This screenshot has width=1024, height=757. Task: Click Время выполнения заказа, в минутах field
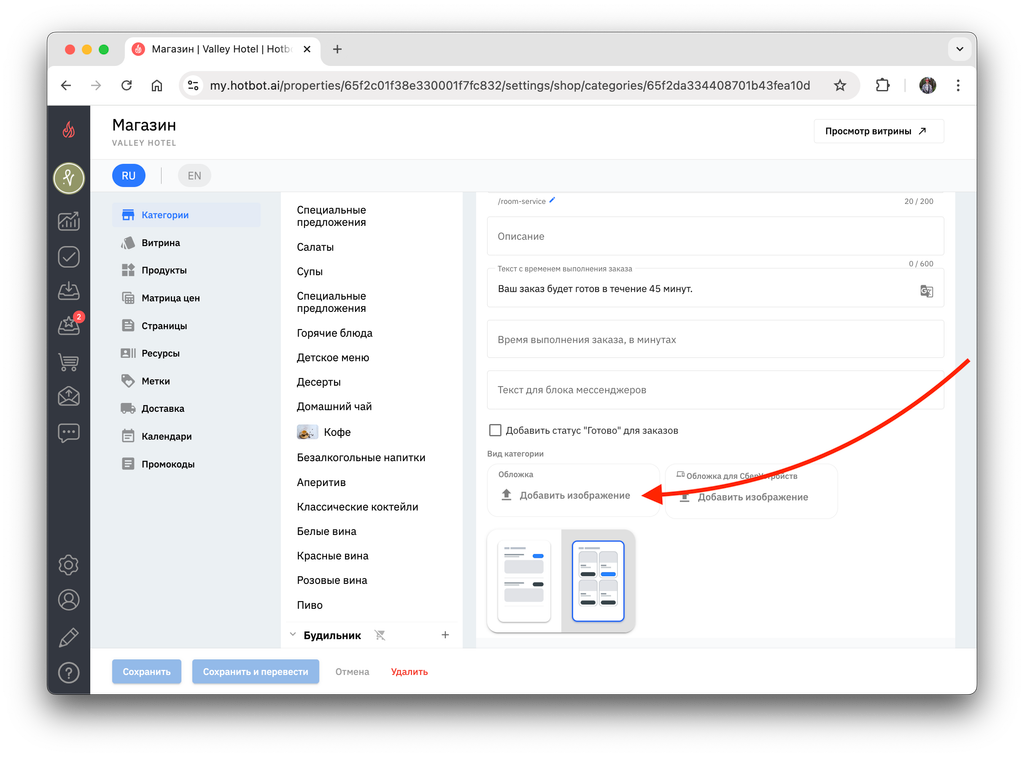click(x=715, y=339)
